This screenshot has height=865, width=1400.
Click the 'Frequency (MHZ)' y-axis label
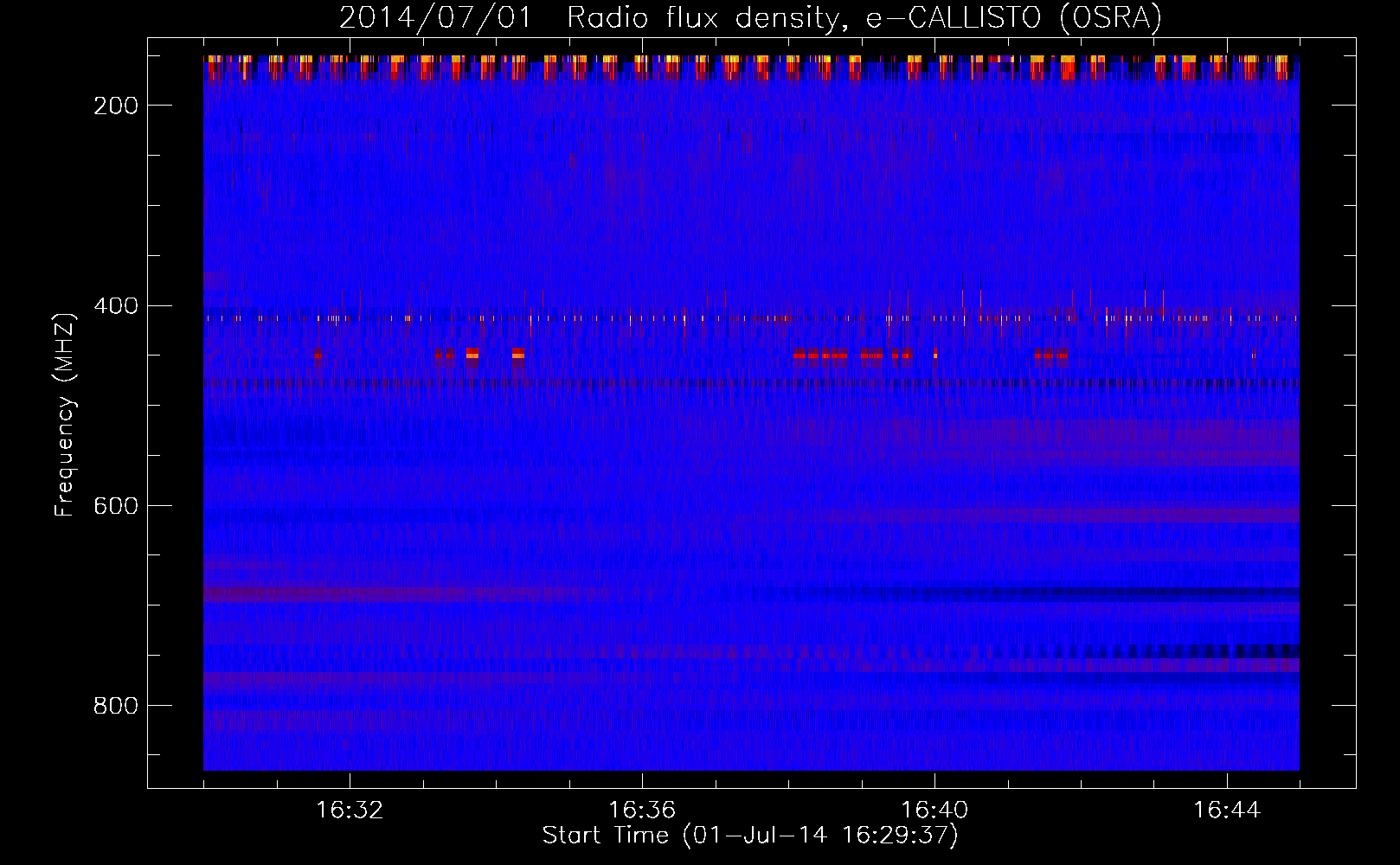pos(66,414)
